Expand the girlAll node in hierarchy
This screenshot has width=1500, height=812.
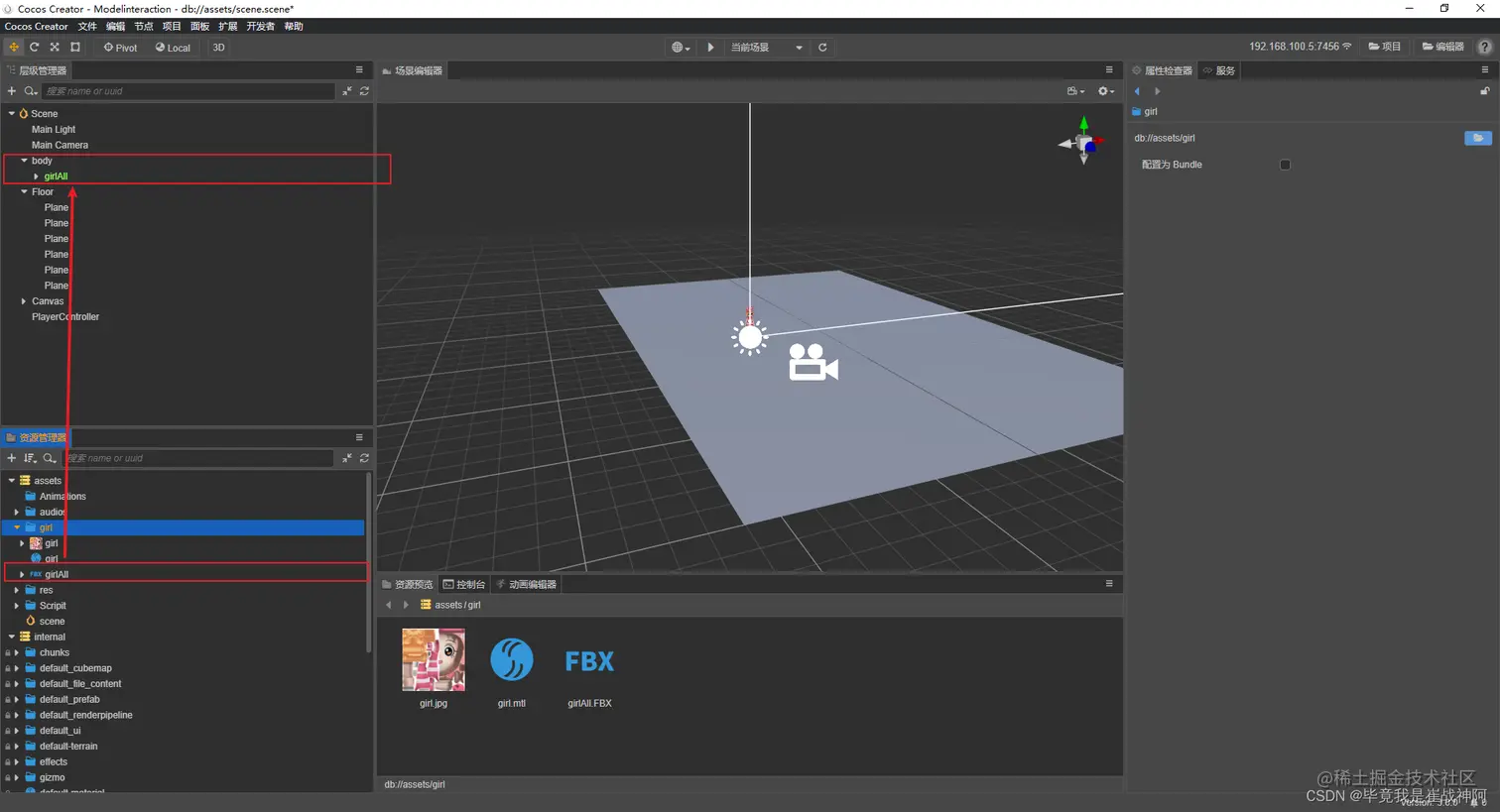click(x=36, y=176)
